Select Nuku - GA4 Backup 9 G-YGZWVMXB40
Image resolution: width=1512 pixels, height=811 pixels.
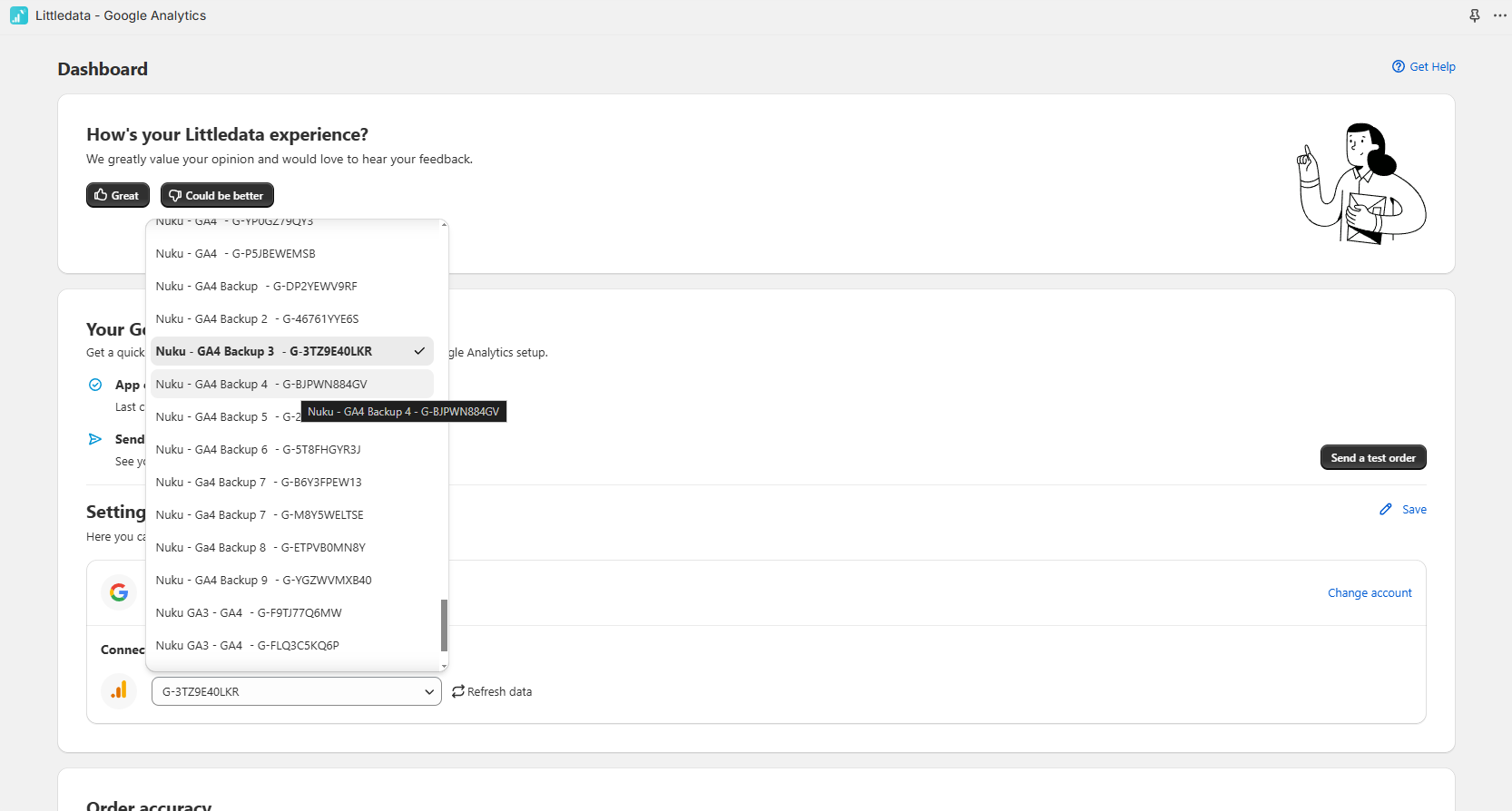[292, 580]
